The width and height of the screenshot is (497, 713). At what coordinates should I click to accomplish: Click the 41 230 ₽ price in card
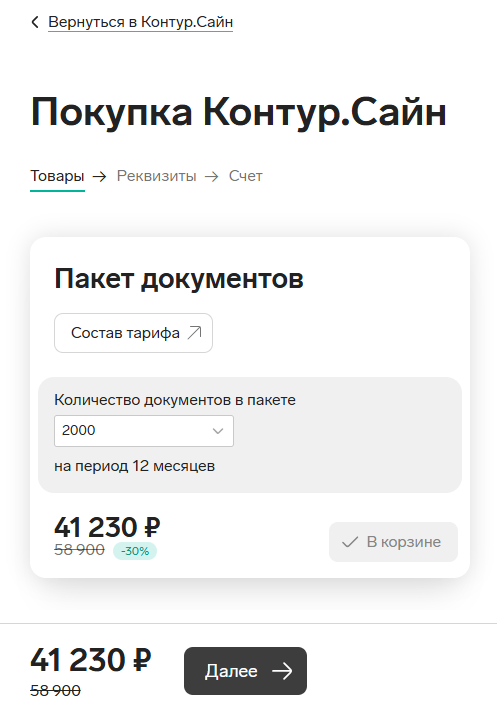coord(107,527)
